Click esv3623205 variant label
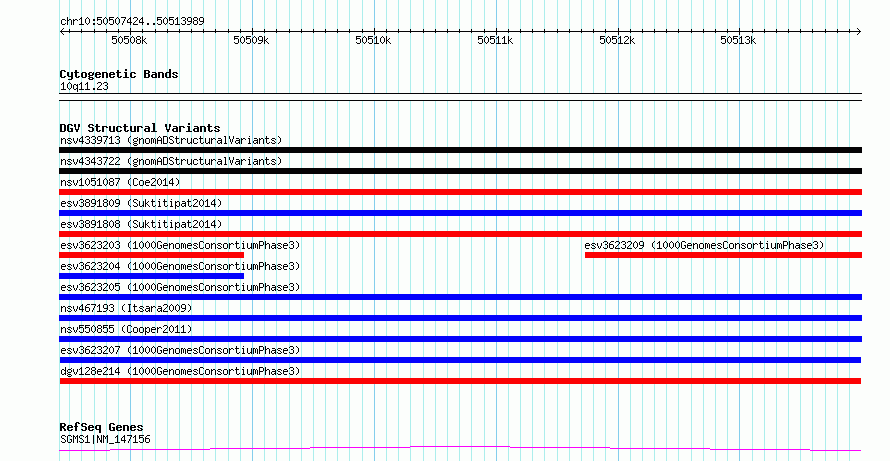The image size is (890, 461). pyautogui.click(x=180, y=287)
